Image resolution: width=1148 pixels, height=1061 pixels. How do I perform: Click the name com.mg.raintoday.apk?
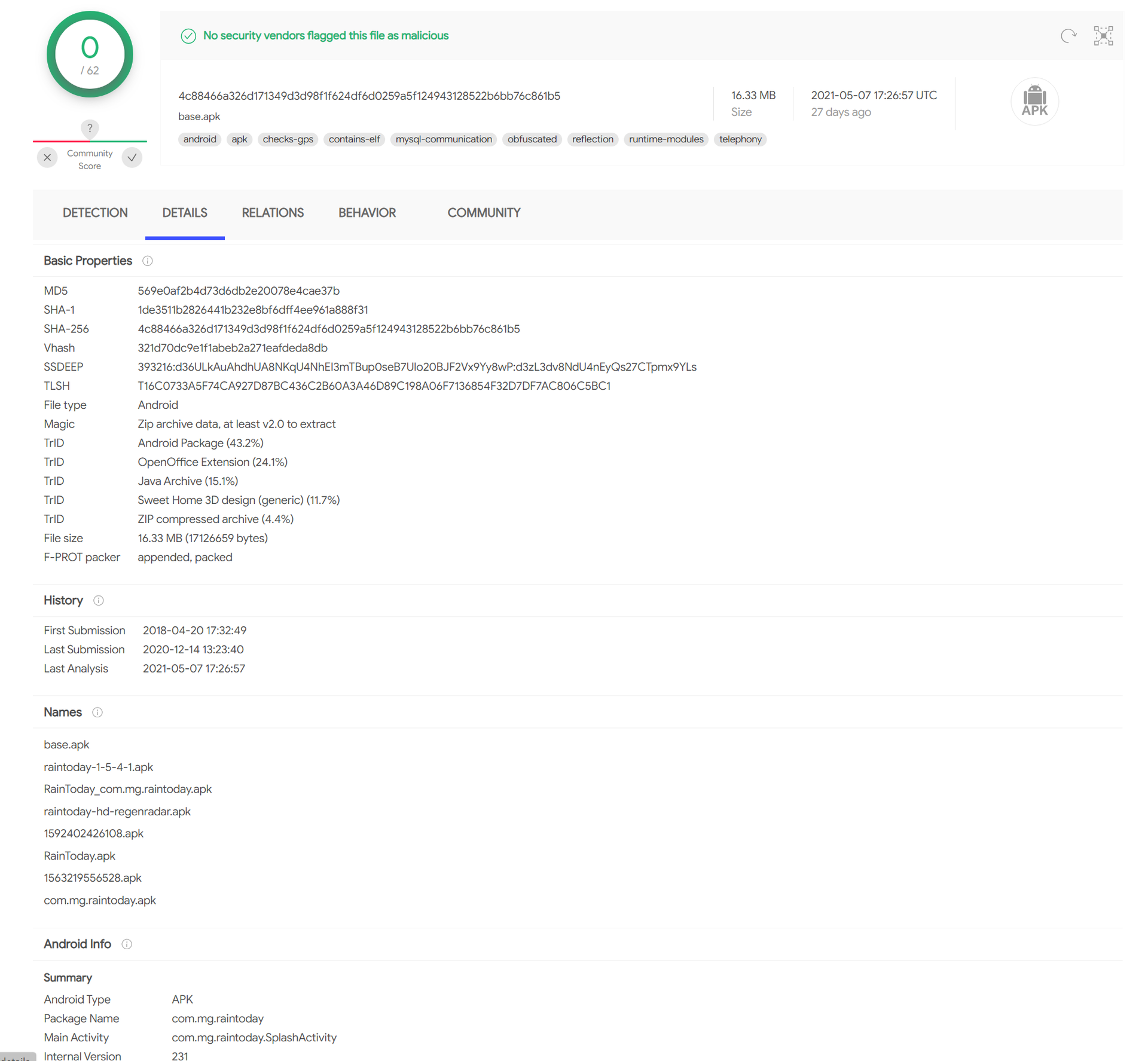[x=100, y=901]
